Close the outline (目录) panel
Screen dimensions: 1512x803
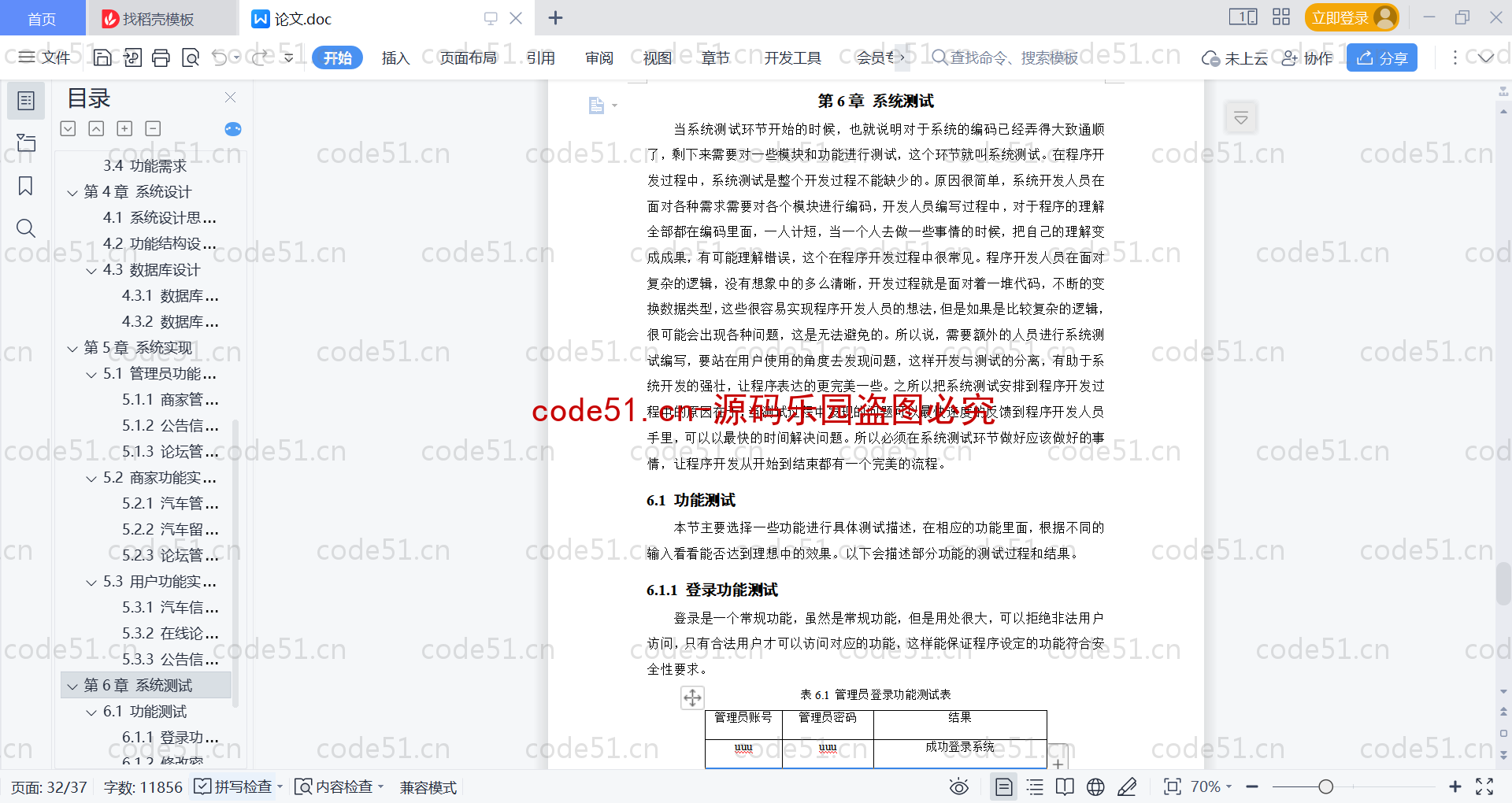click(x=230, y=98)
